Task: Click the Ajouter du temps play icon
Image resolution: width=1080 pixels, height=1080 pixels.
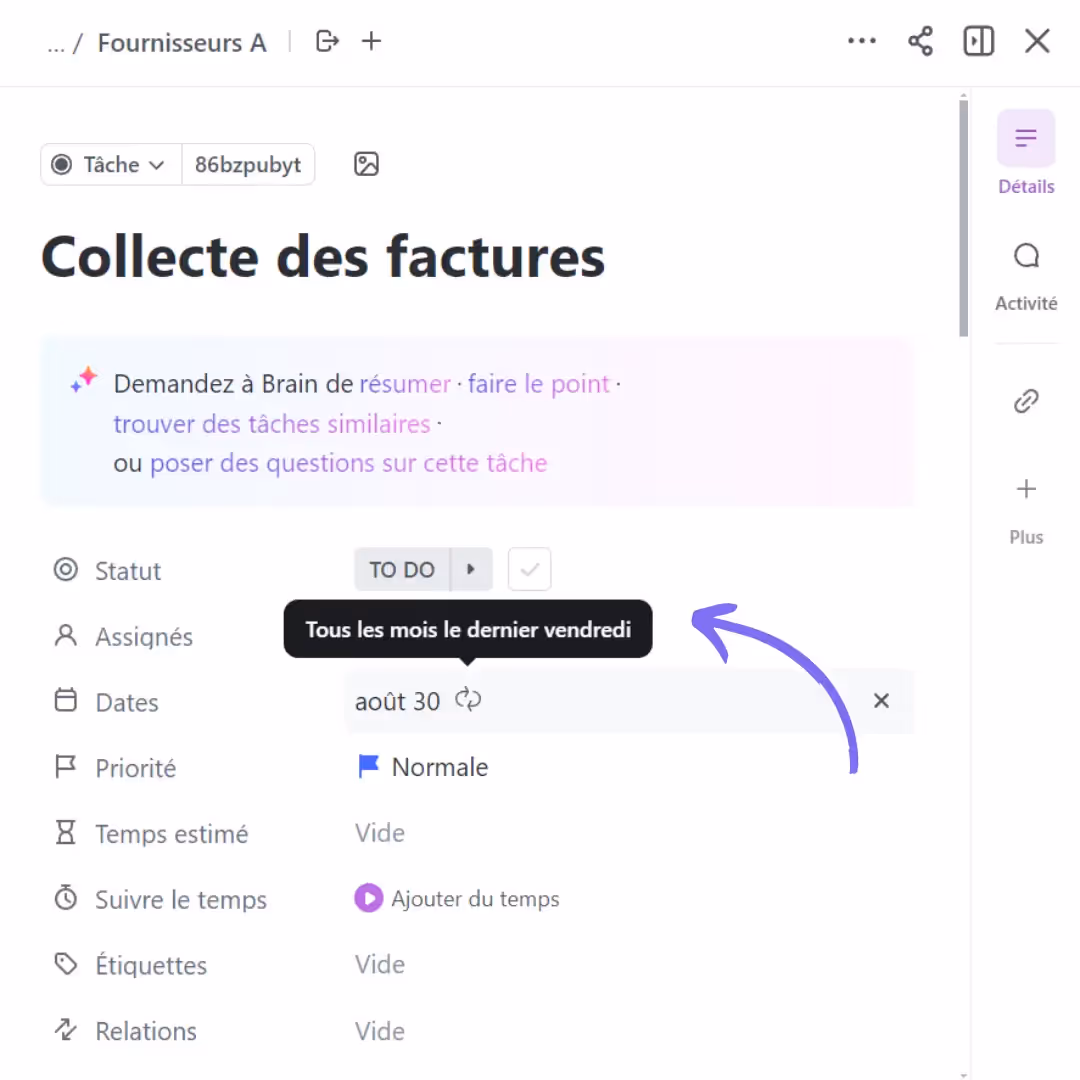Action: pos(369,898)
